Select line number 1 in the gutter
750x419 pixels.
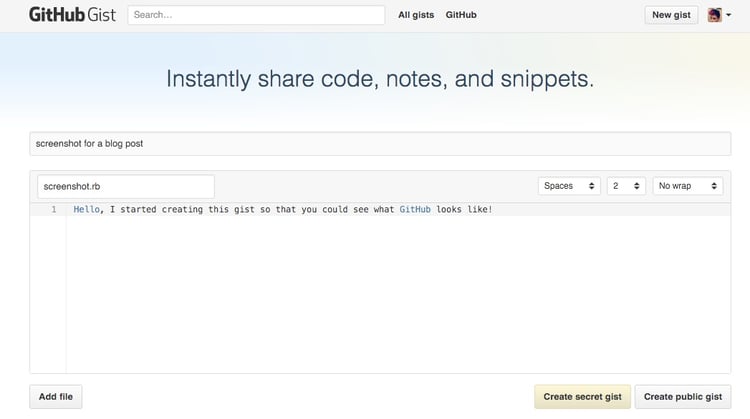(53, 210)
